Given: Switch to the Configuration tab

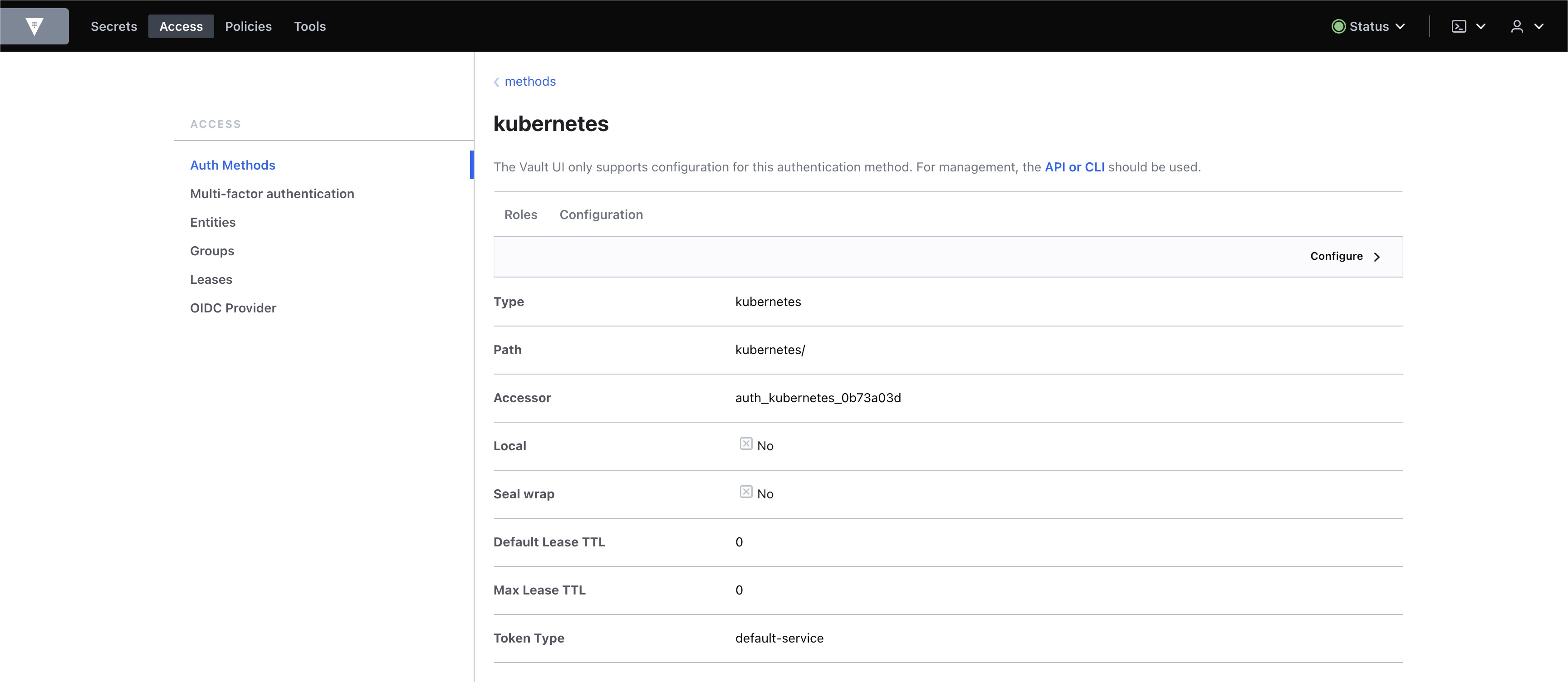Looking at the screenshot, I should pos(601,214).
